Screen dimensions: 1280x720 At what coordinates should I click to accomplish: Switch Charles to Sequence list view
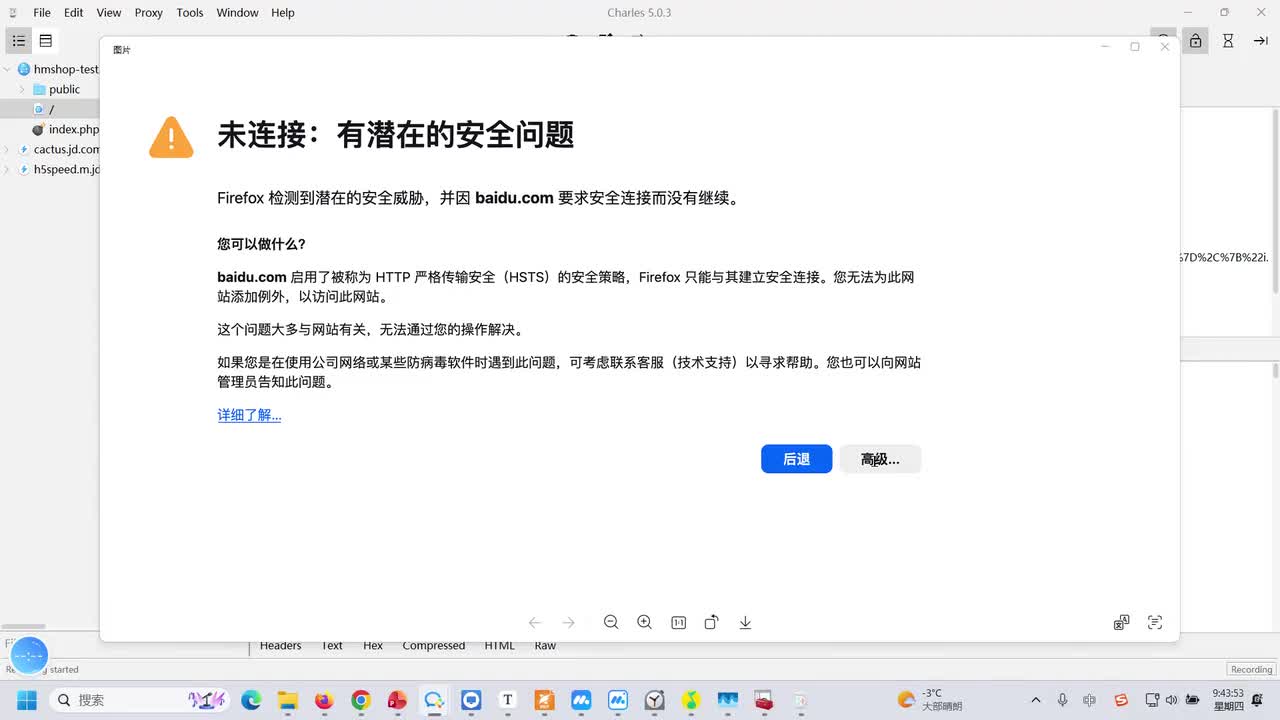pyautogui.click(x=46, y=41)
